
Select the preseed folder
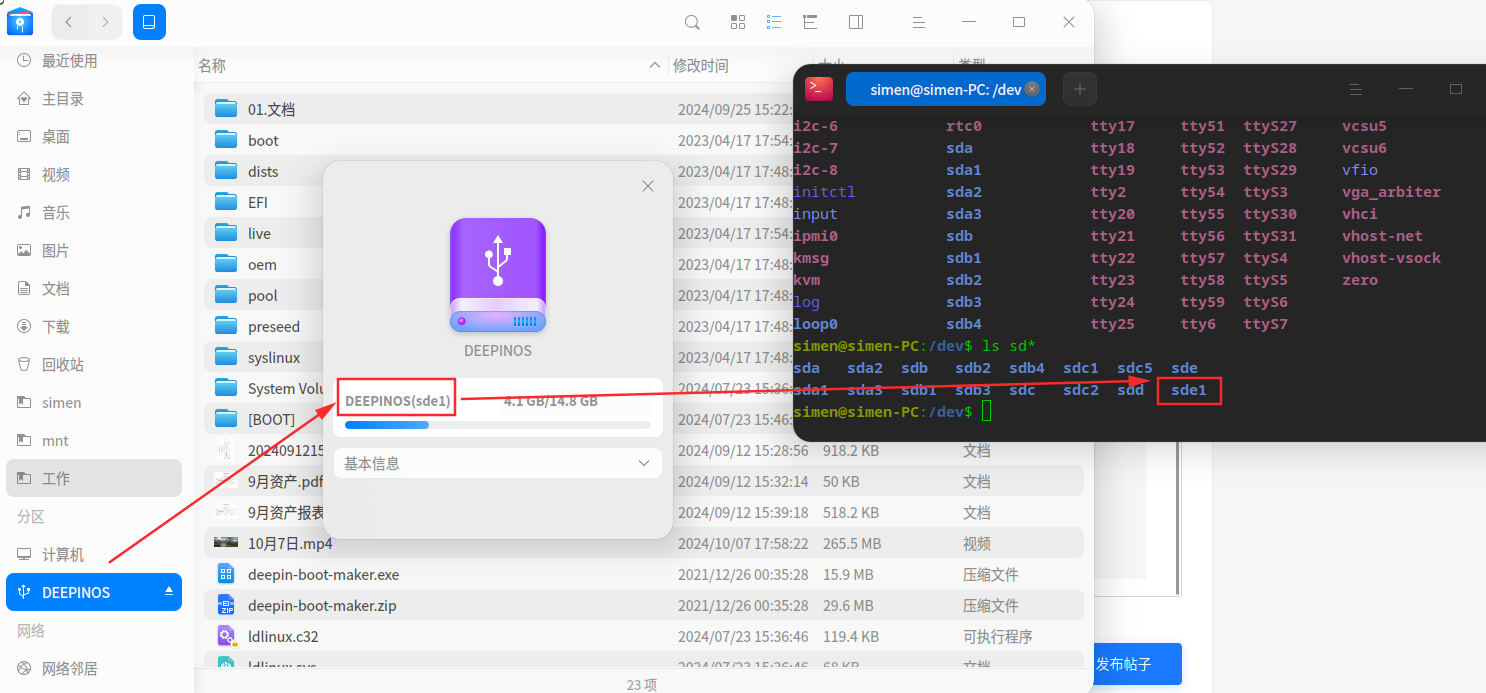click(x=274, y=327)
